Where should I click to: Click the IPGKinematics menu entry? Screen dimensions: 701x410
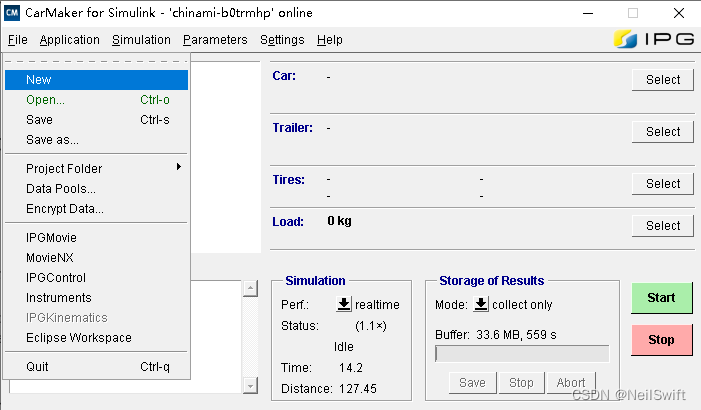coord(96,318)
